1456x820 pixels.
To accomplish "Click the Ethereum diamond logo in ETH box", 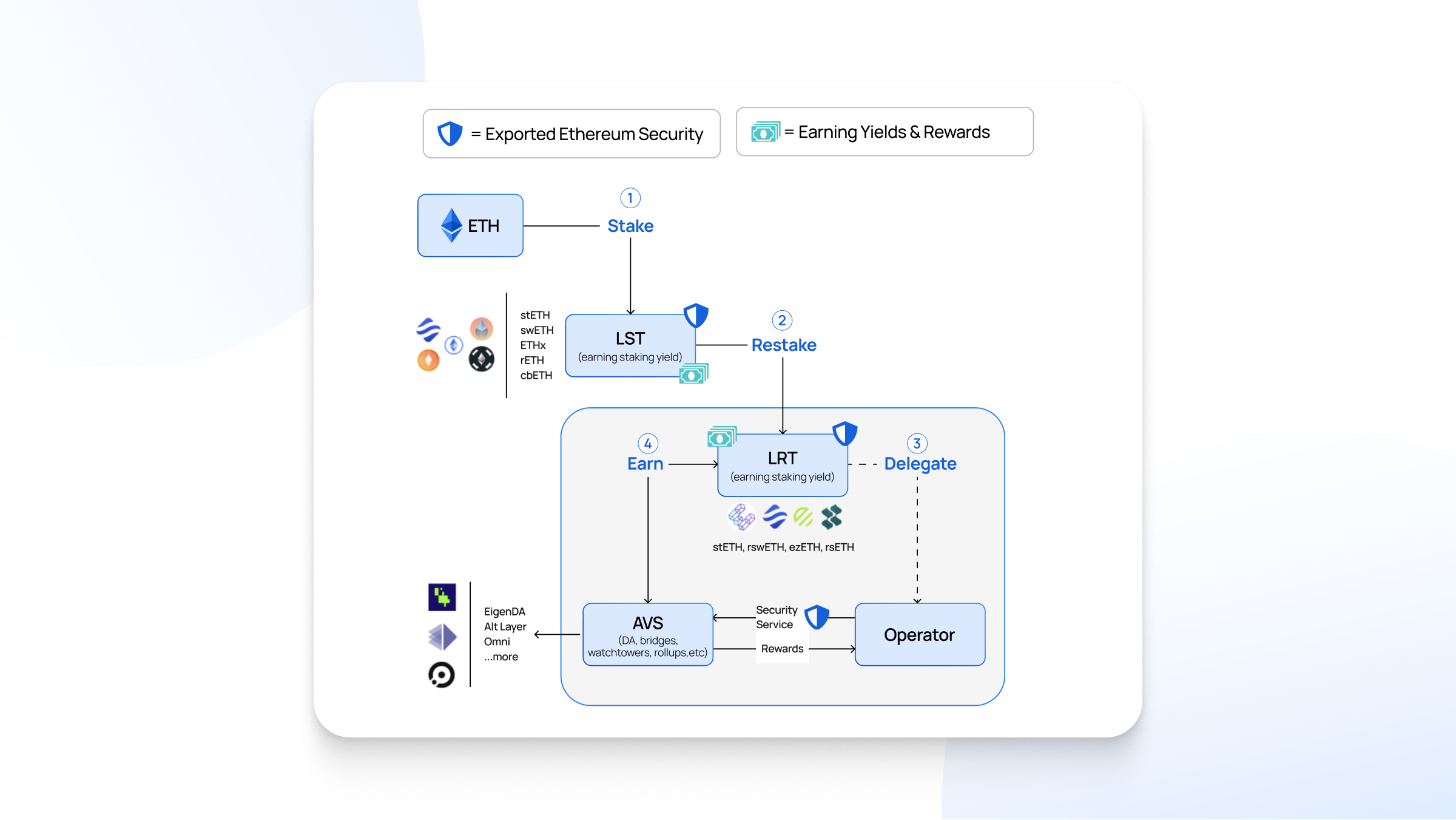I will (x=451, y=225).
